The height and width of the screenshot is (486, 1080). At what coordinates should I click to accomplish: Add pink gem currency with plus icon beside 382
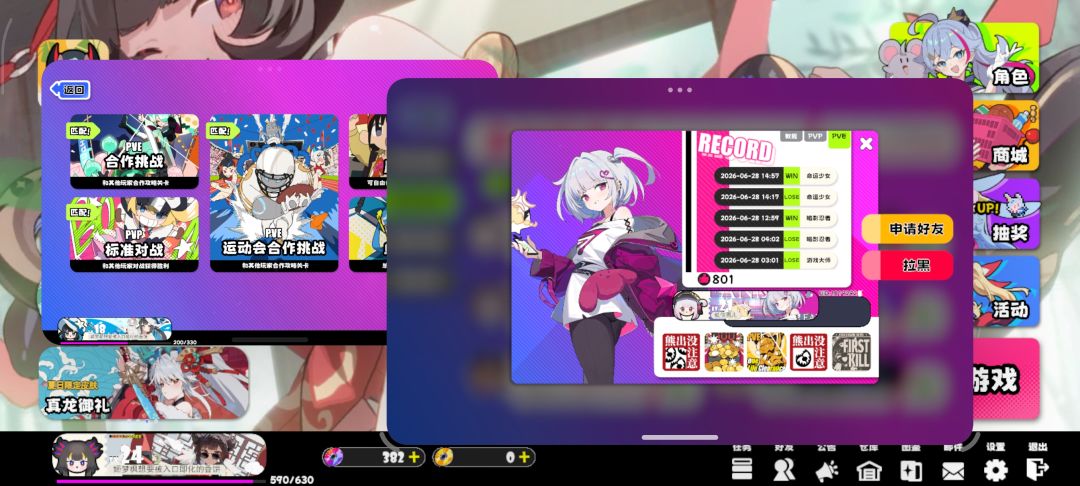(414, 456)
